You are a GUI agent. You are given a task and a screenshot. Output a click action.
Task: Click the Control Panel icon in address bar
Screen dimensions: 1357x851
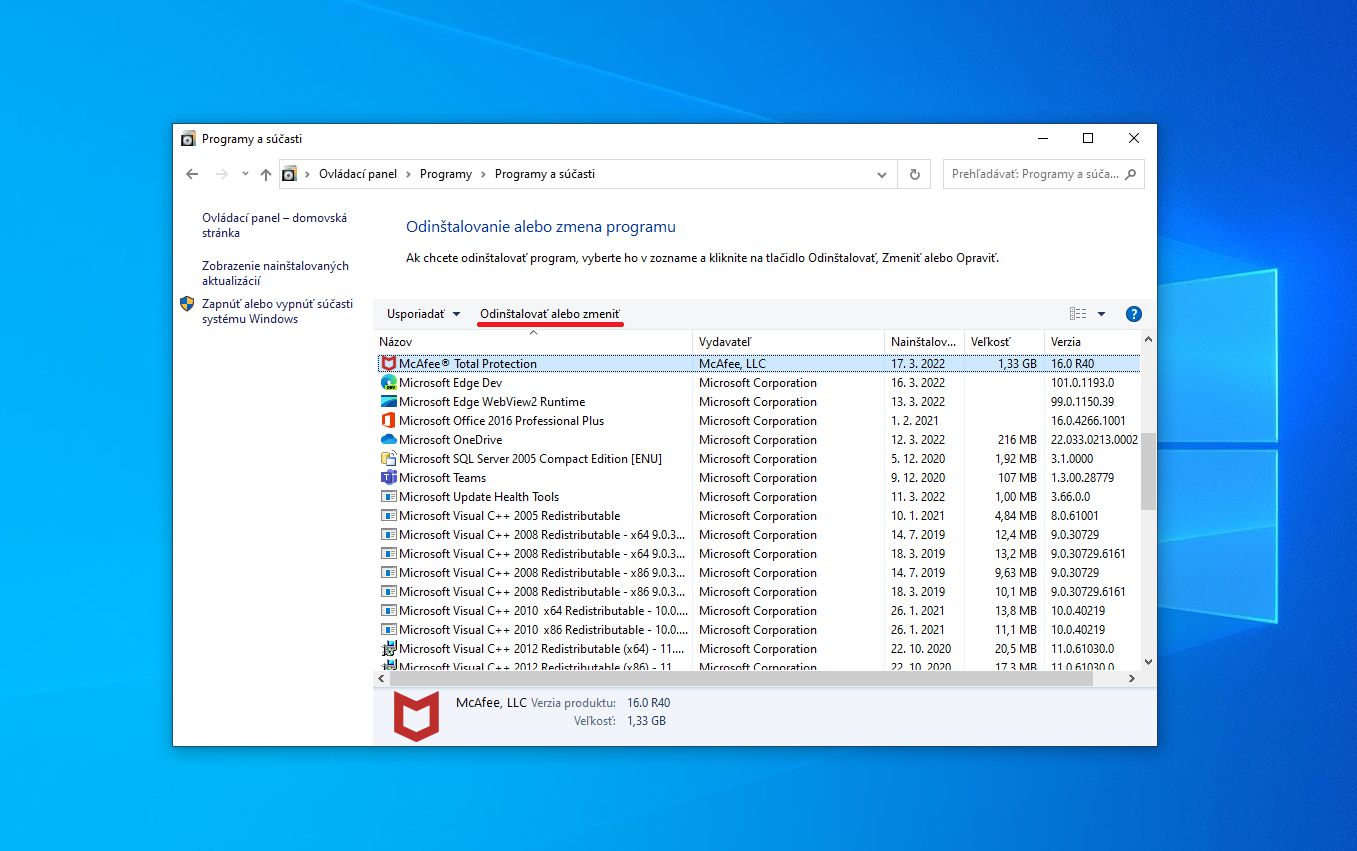[289, 174]
